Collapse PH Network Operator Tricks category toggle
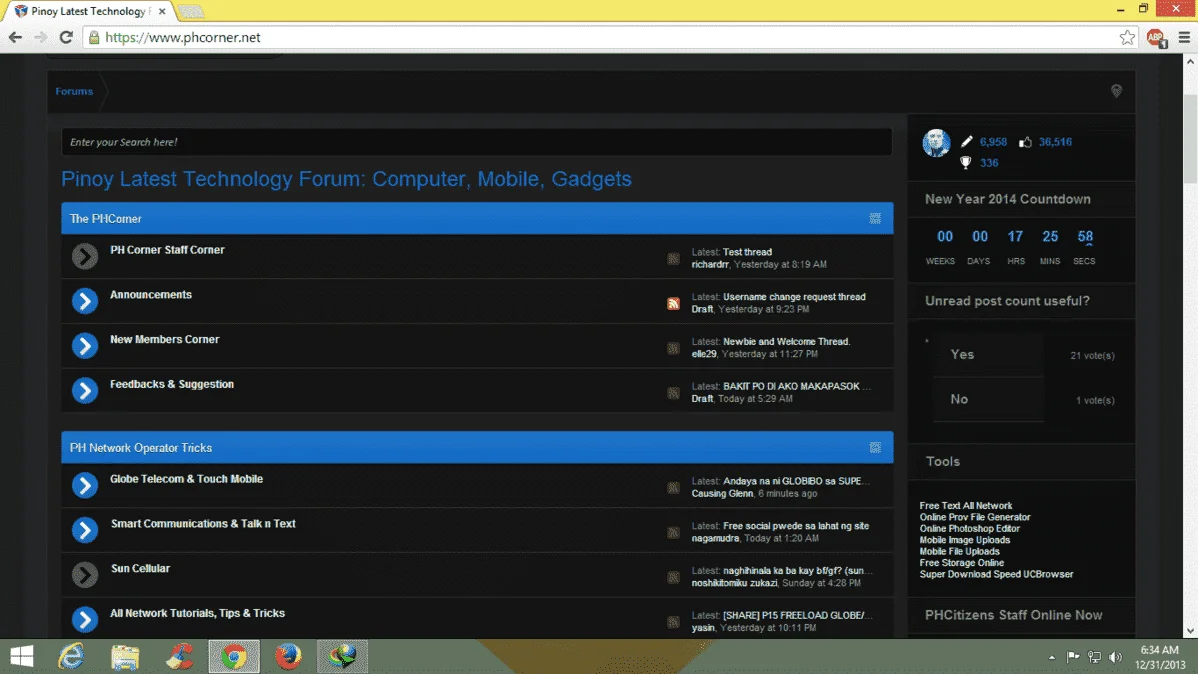 (x=875, y=448)
